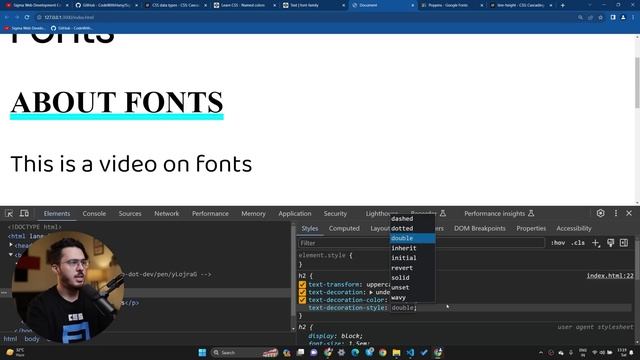Toggle the computed styles sidebar icon
The height and width of the screenshot is (360, 640).
point(624,243)
